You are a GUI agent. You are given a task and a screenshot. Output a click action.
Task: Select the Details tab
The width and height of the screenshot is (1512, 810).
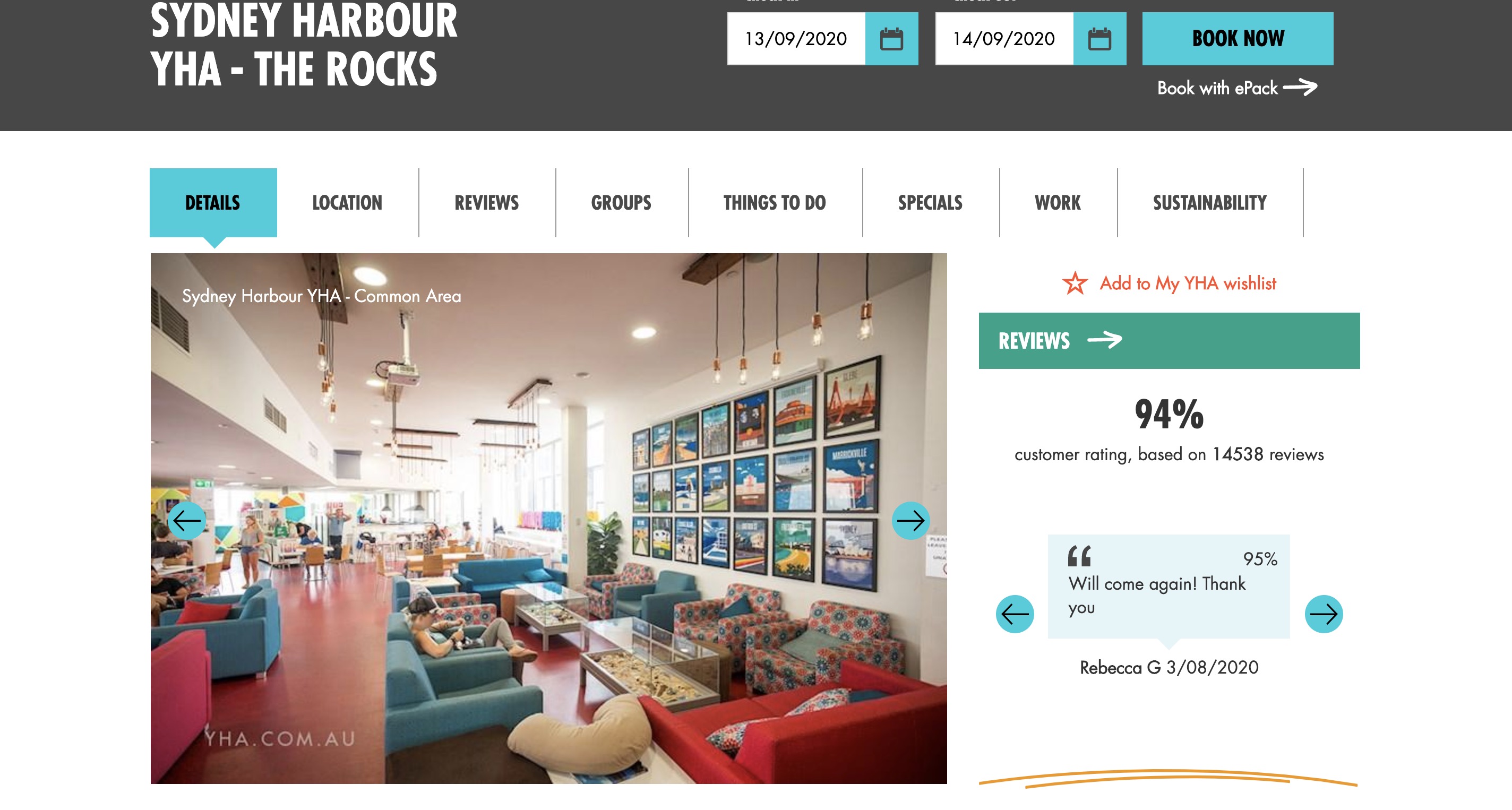coord(213,203)
